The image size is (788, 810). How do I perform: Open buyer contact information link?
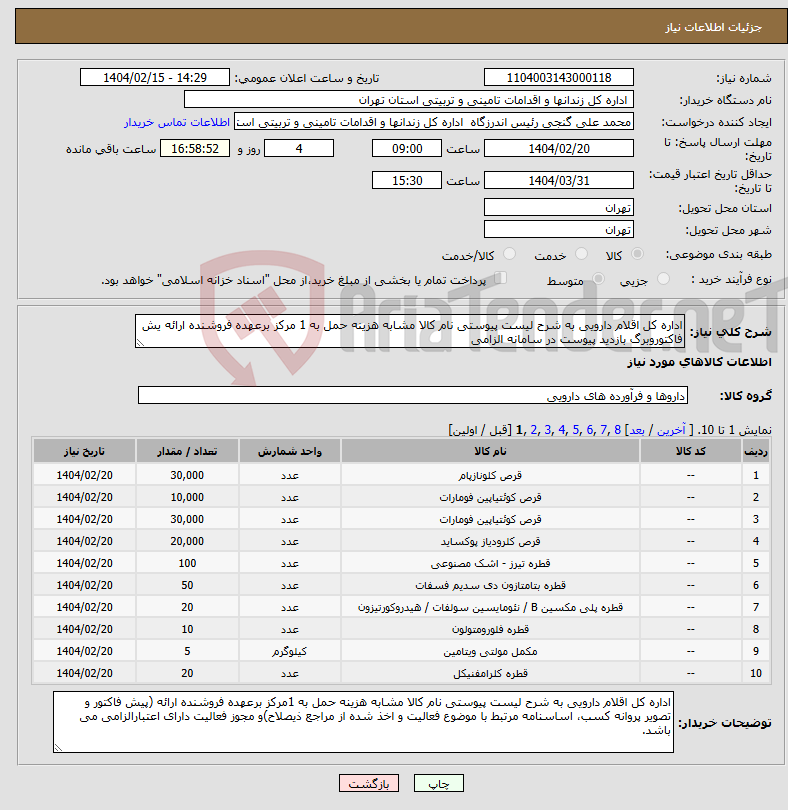pyautogui.click(x=177, y=122)
